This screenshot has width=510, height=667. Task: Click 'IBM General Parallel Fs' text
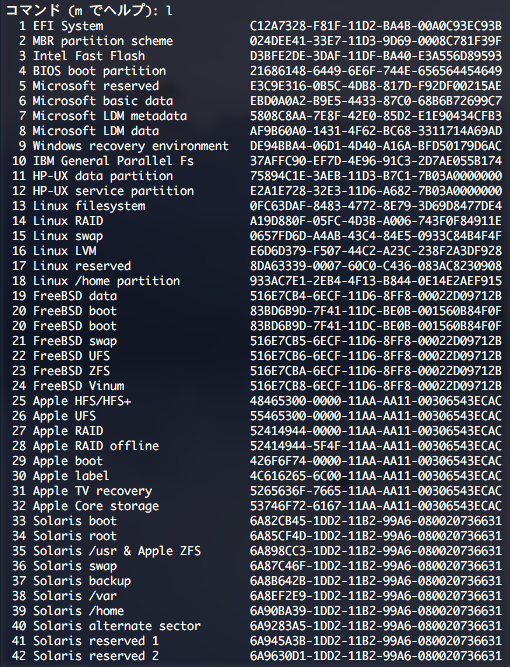click(113, 161)
